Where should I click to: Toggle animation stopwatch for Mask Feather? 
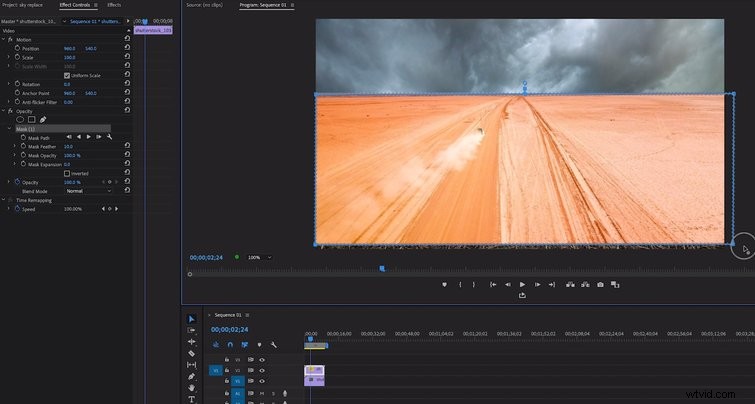(23, 146)
